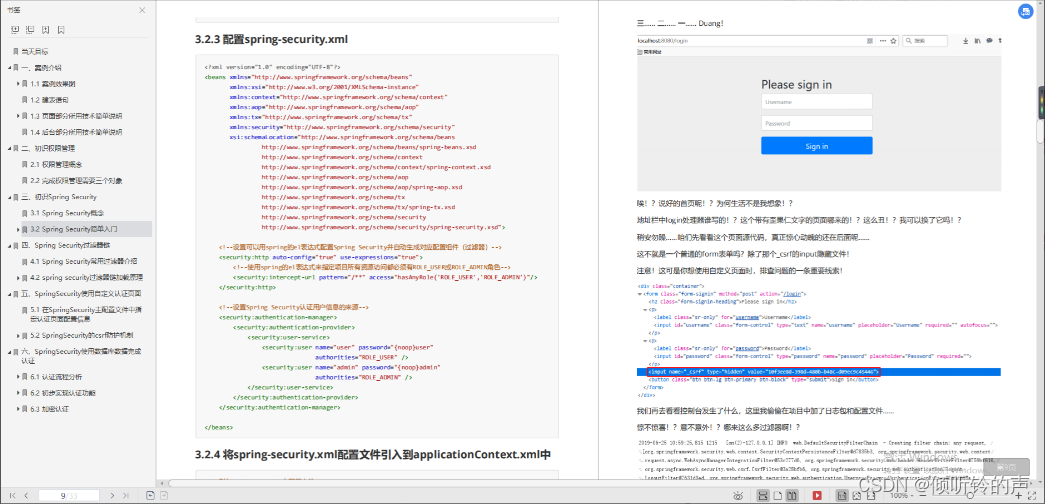Click the Please sign in heading
Image resolution: width=1045 pixels, height=504 pixels.
[796, 85]
